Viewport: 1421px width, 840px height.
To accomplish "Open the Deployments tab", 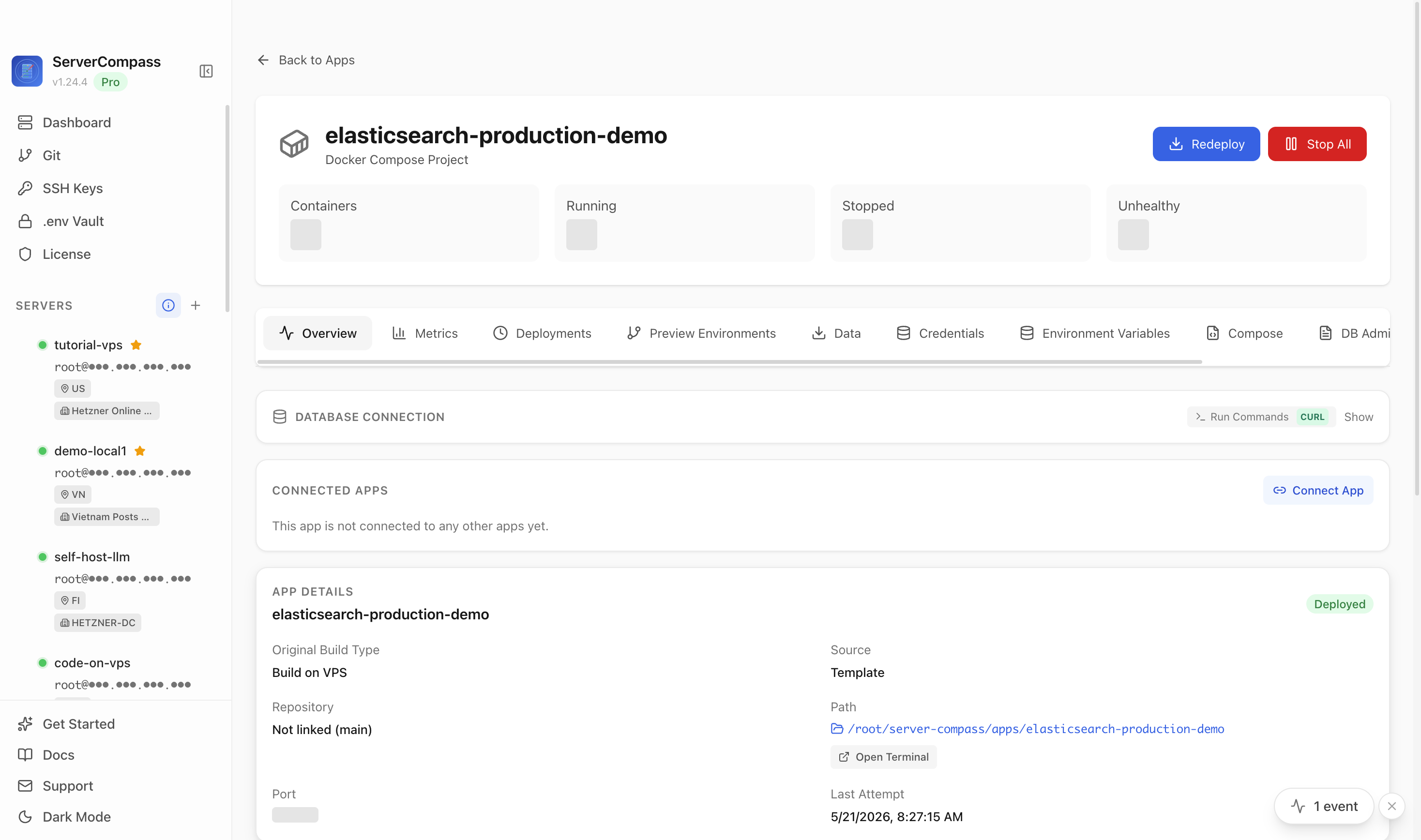I will (543, 333).
